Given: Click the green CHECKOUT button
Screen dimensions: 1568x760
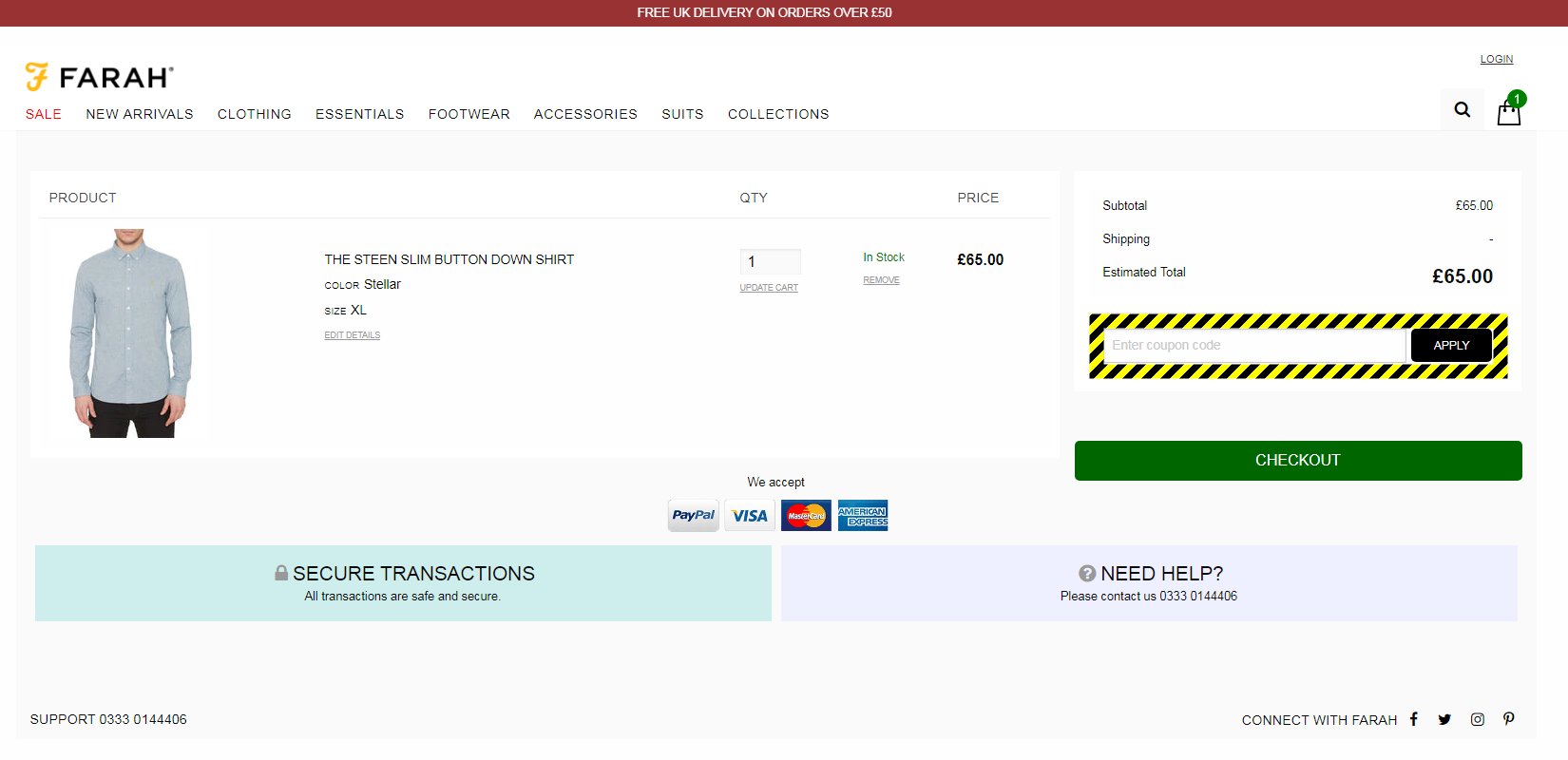Looking at the screenshot, I should (1298, 460).
